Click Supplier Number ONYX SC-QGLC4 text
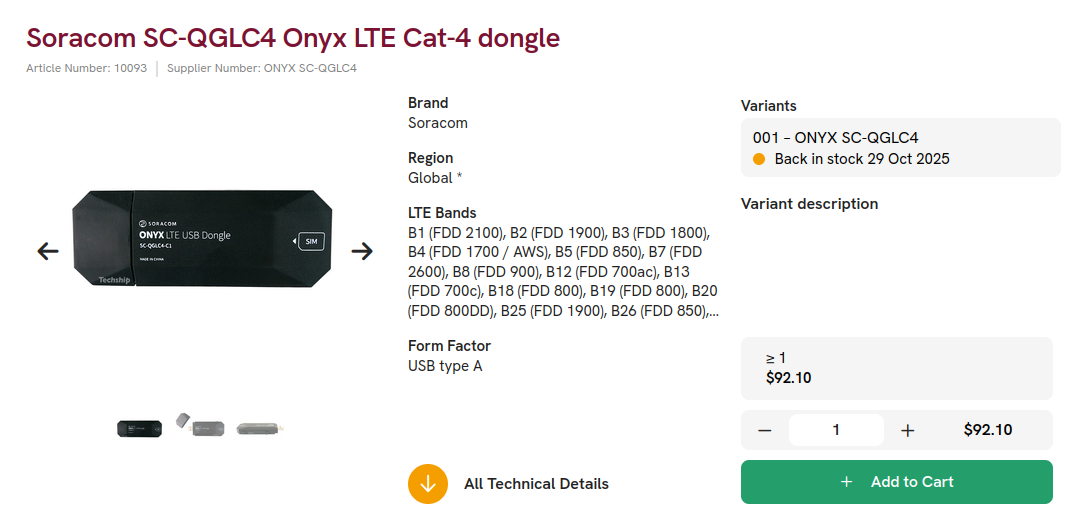This screenshot has height=514, width=1072. pyautogui.click(x=262, y=68)
